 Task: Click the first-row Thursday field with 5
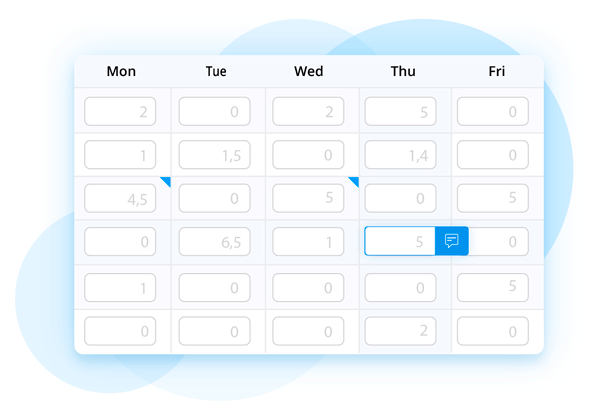pos(400,111)
